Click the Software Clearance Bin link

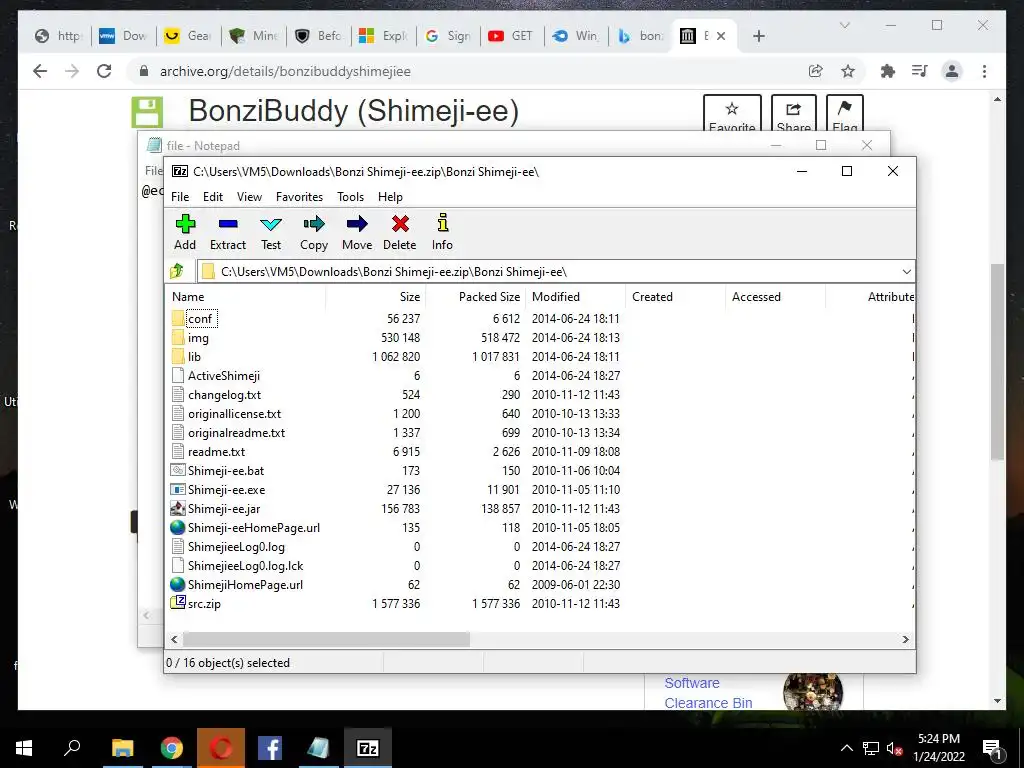click(709, 693)
